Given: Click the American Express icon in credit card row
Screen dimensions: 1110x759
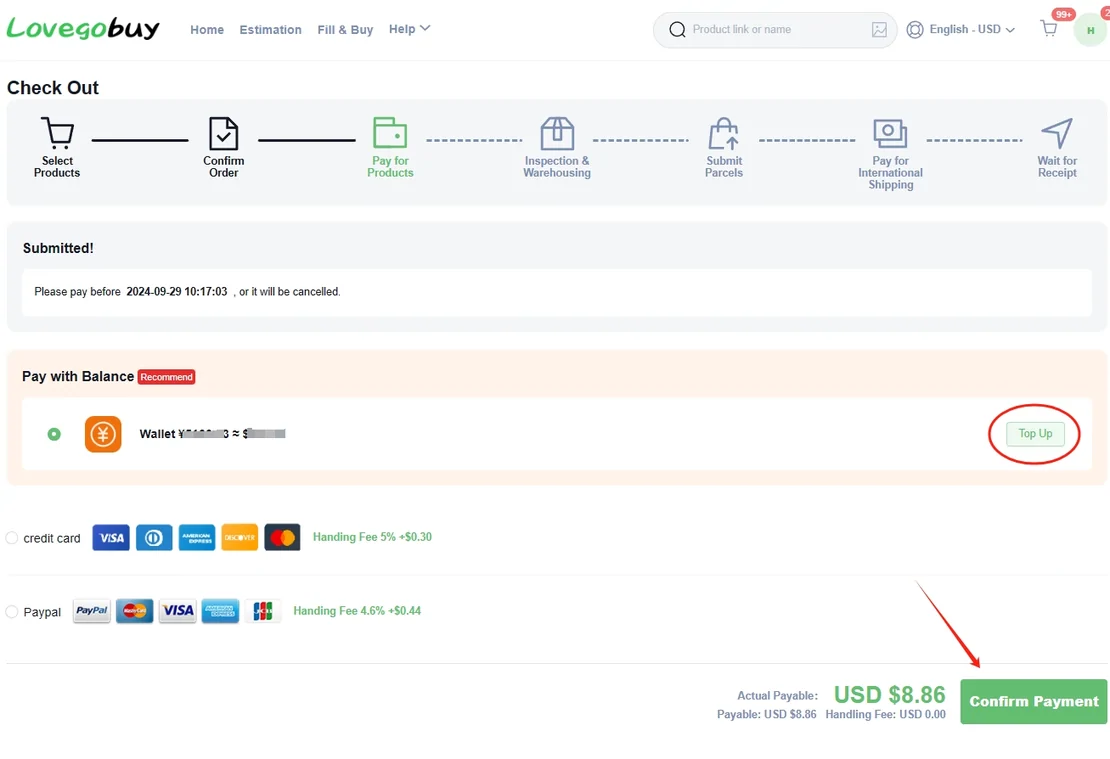Looking at the screenshot, I should pos(197,537).
